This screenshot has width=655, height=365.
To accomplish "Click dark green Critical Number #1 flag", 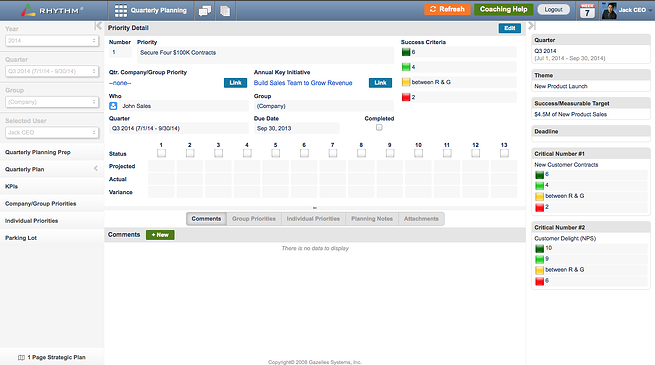I will tap(539, 175).
